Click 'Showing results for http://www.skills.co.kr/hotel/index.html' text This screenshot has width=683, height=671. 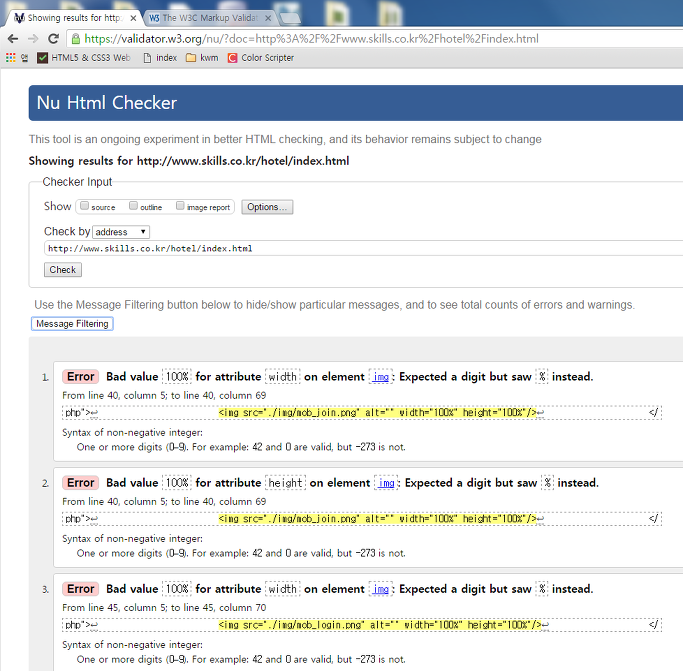tap(189, 161)
